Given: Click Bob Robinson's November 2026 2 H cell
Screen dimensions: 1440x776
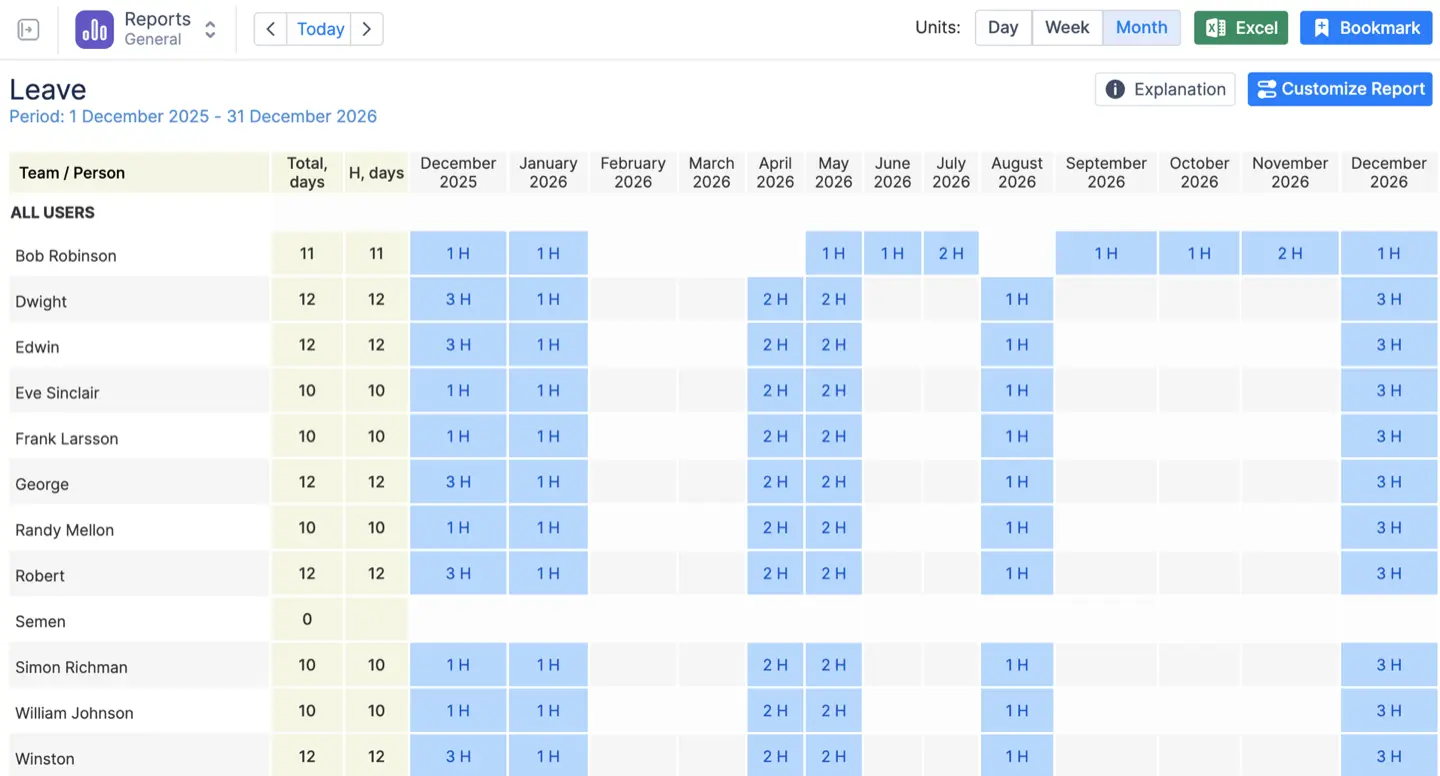Looking at the screenshot, I should tap(1290, 253).
